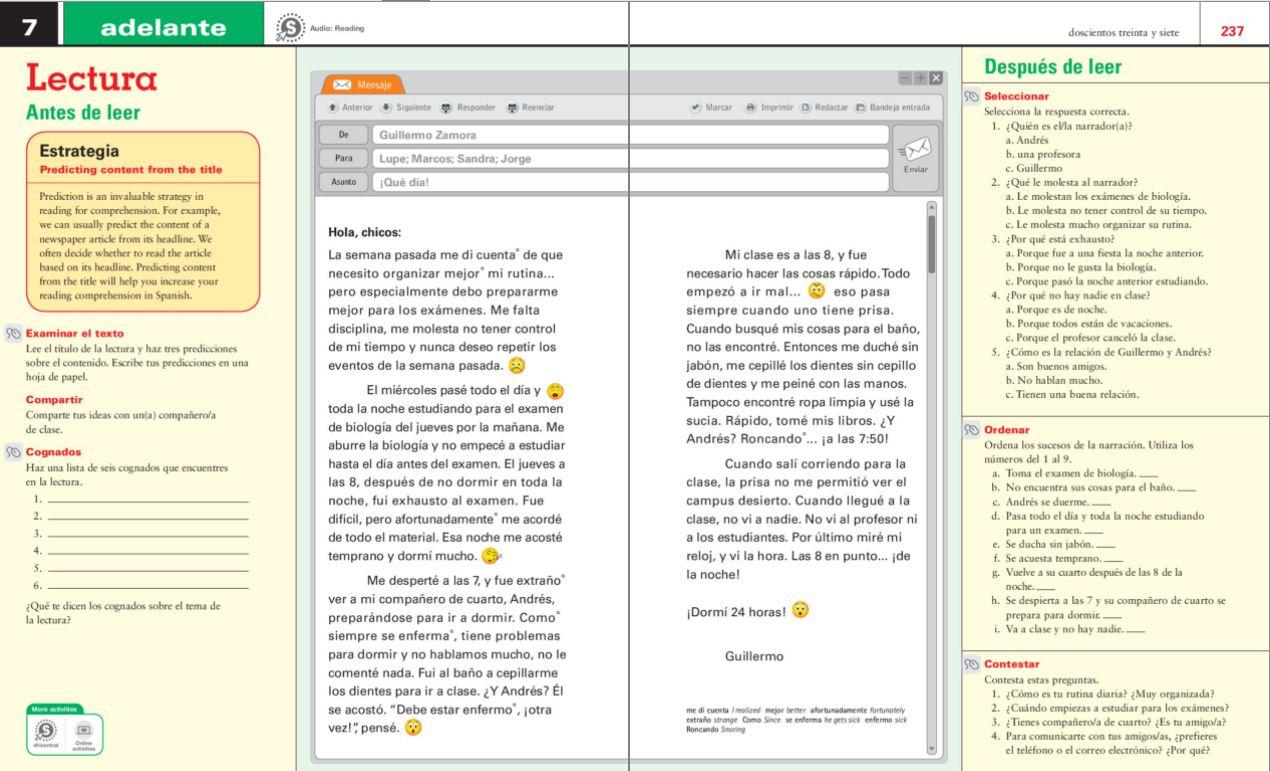Click the 'Estrategia' box title
The height and width of the screenshot is (771, 1270).
81,152
